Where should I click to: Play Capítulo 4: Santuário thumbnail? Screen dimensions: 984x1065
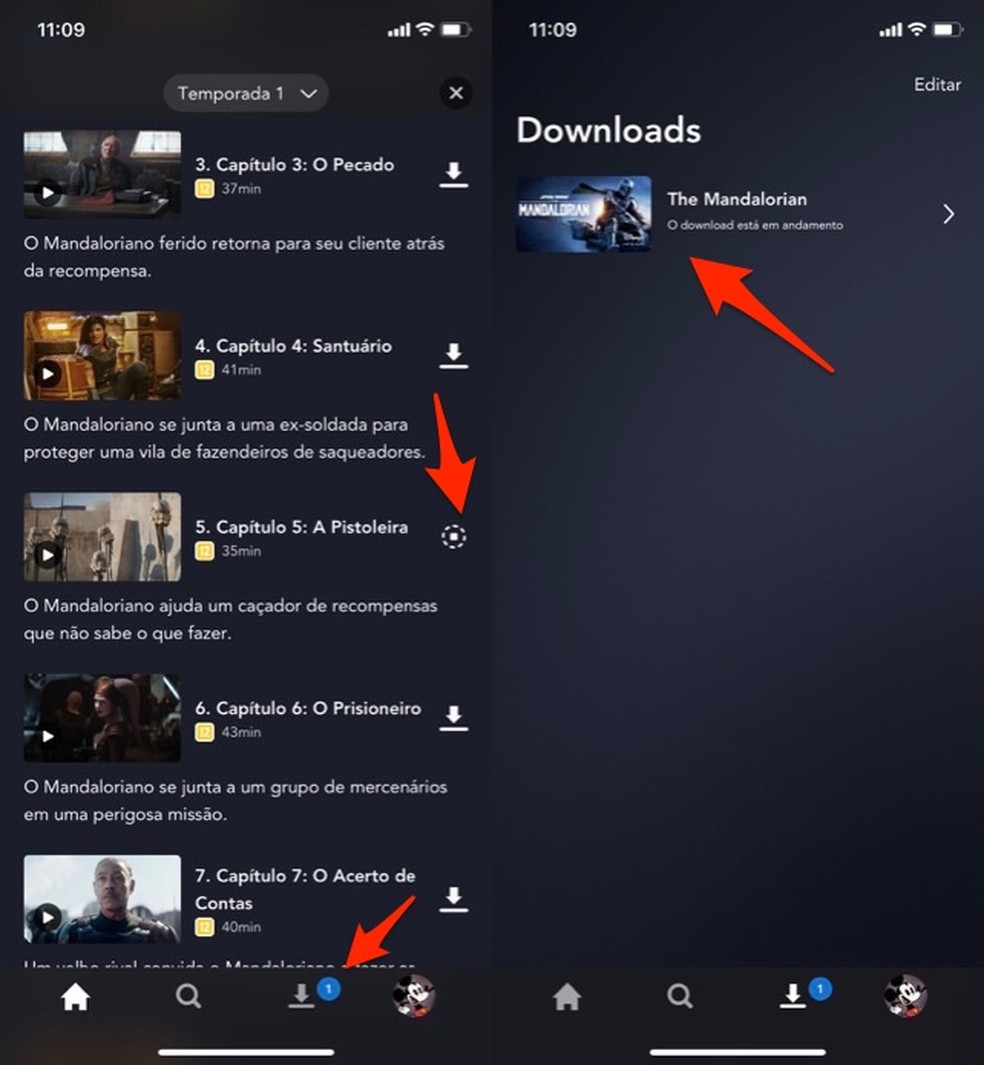(x=101, y=354)
